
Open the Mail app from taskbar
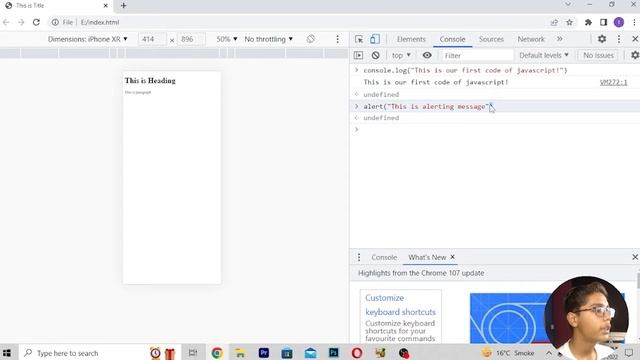310,353
